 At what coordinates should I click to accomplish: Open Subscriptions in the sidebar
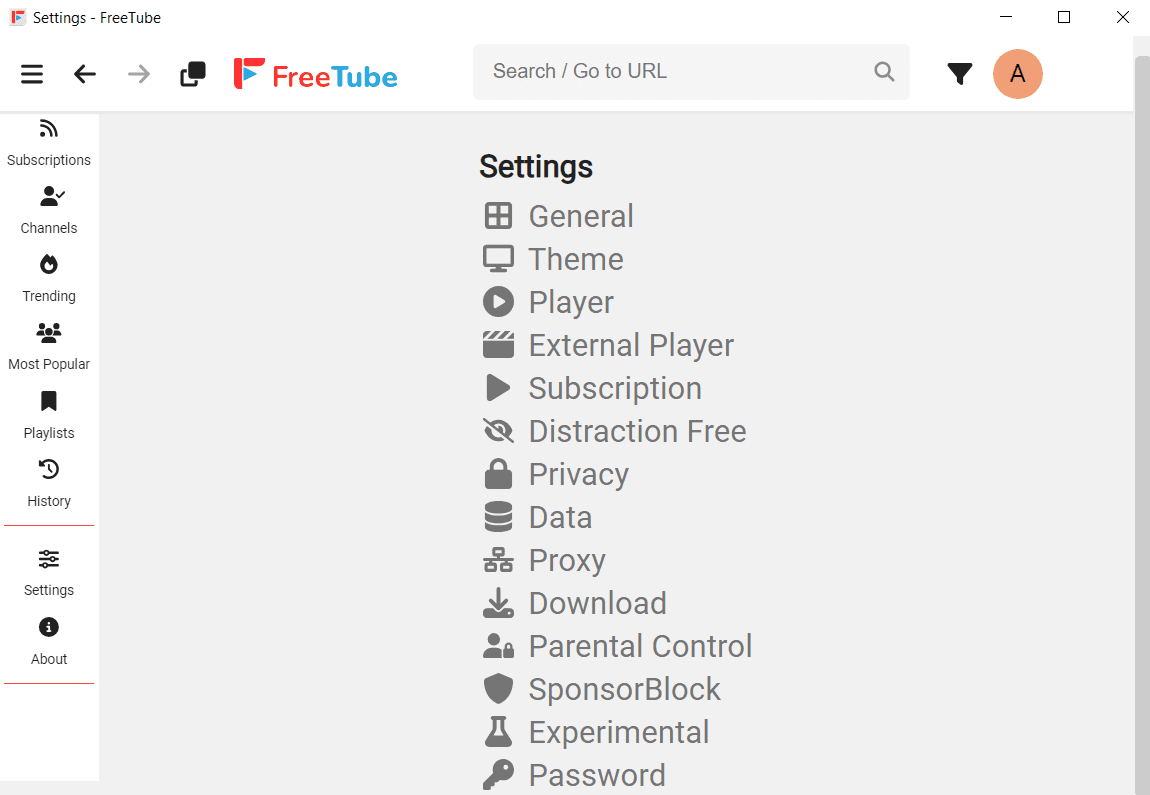point(49,143)
